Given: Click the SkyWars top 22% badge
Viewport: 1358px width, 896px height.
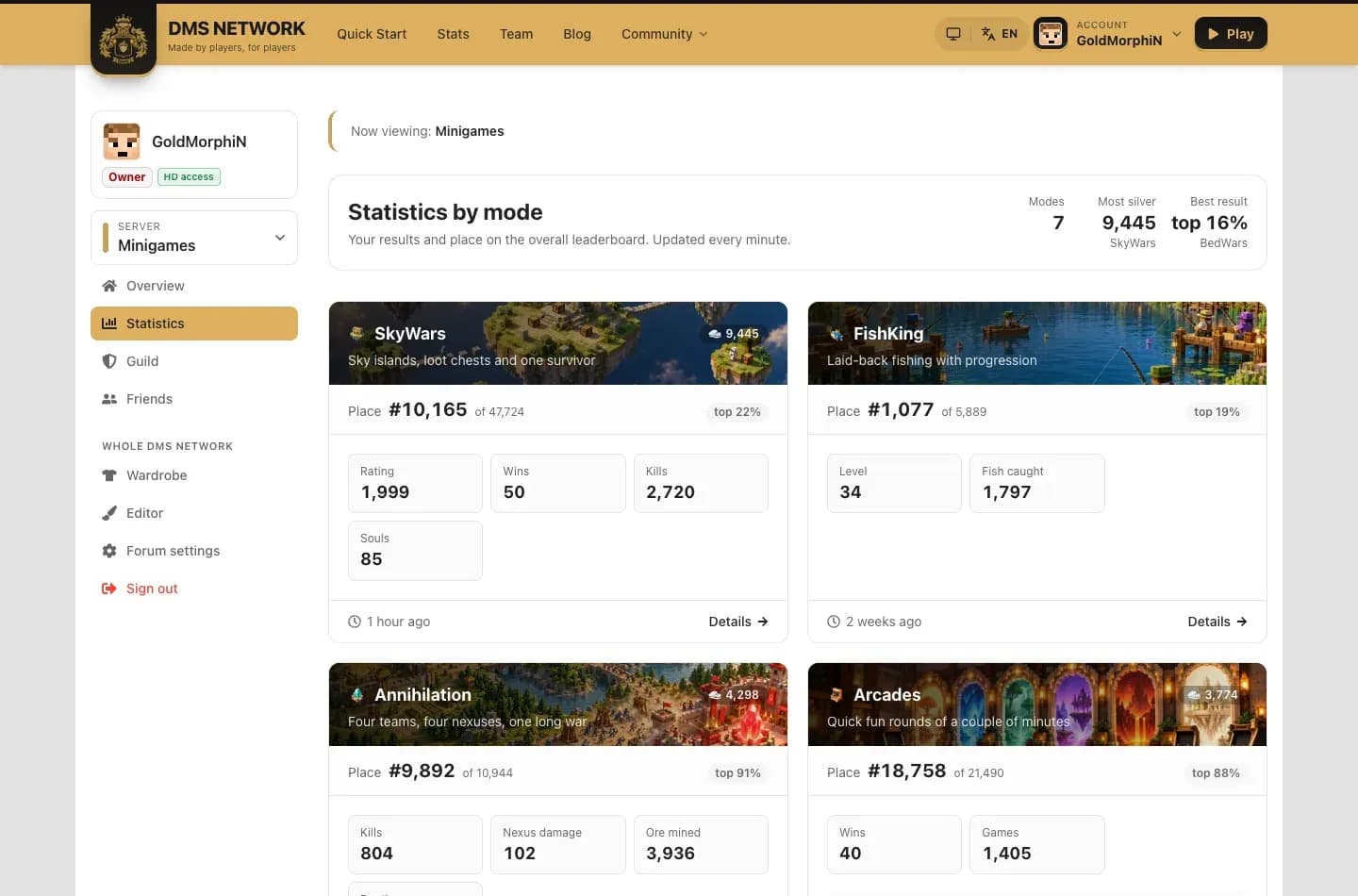Looking at the screenshot, I should pyautogui.click(x=737, y=412).
